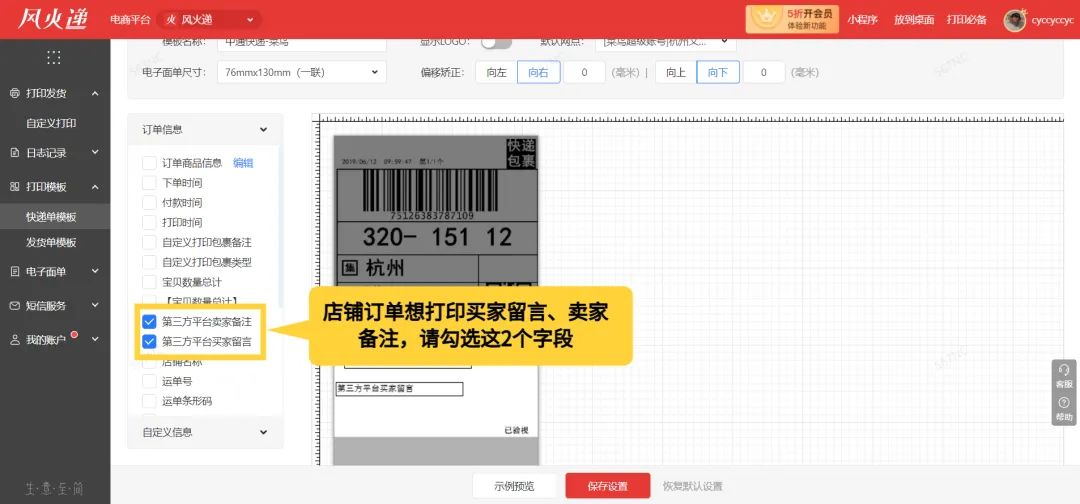Click the 编辑 link beside 订单商品信息
The image size is (1080, 504).
click(x=243, y=163)
